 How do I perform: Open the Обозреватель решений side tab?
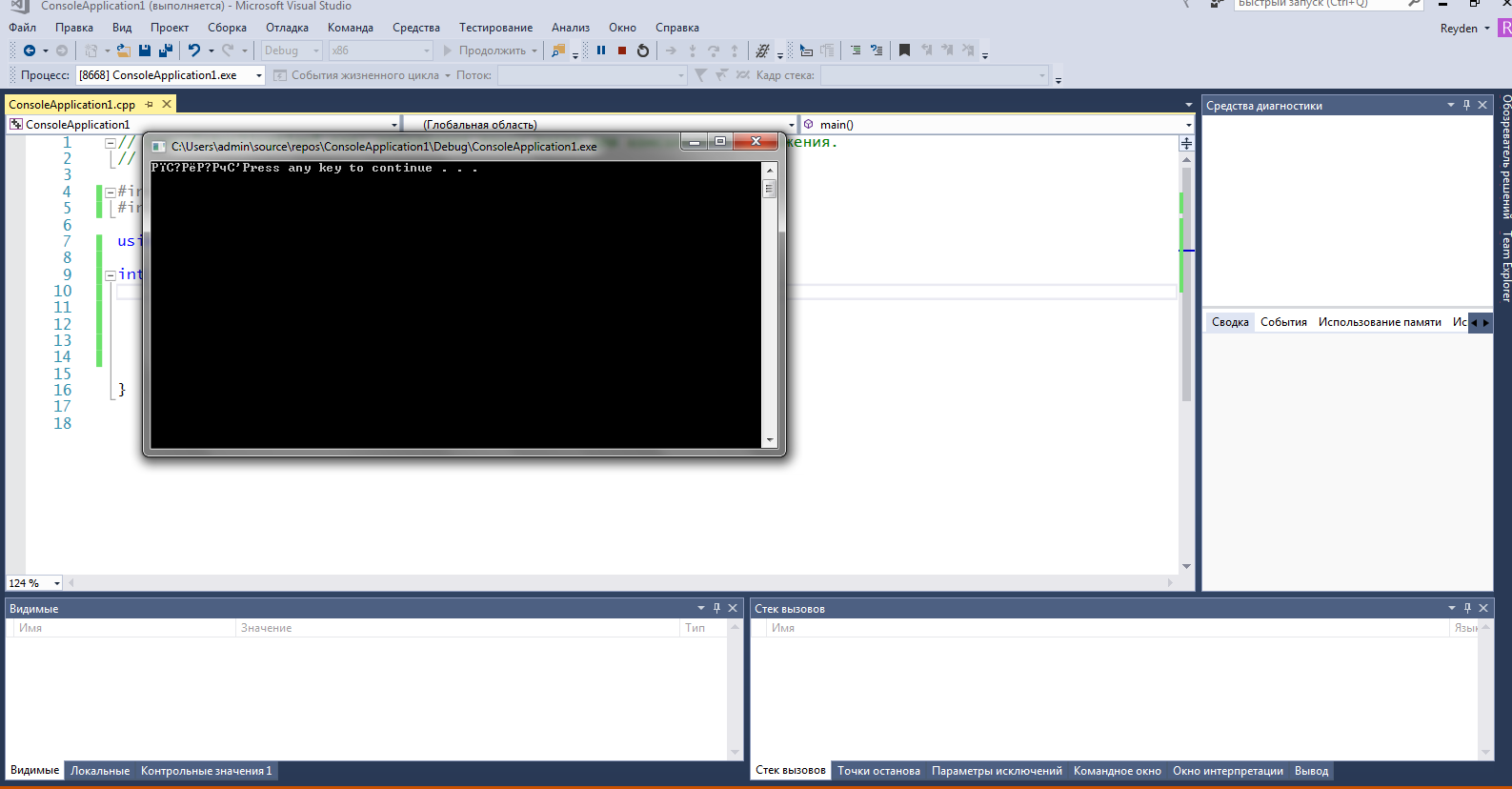[x=1505, y=156]
